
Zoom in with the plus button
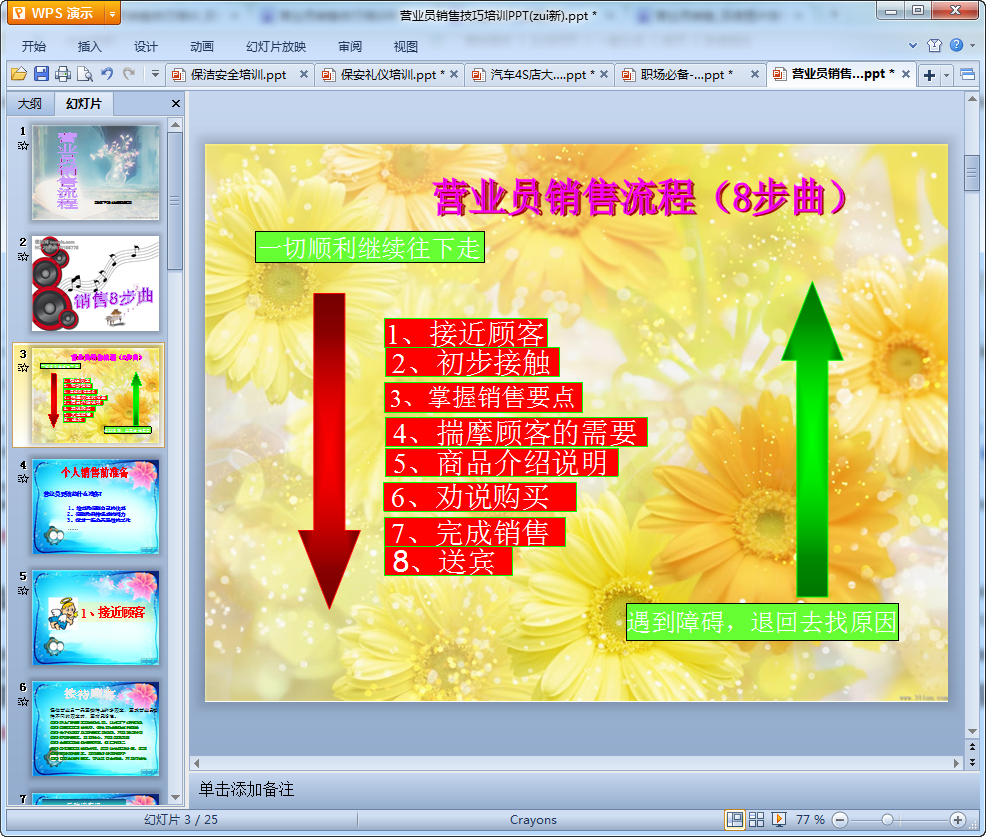(957, 819)
